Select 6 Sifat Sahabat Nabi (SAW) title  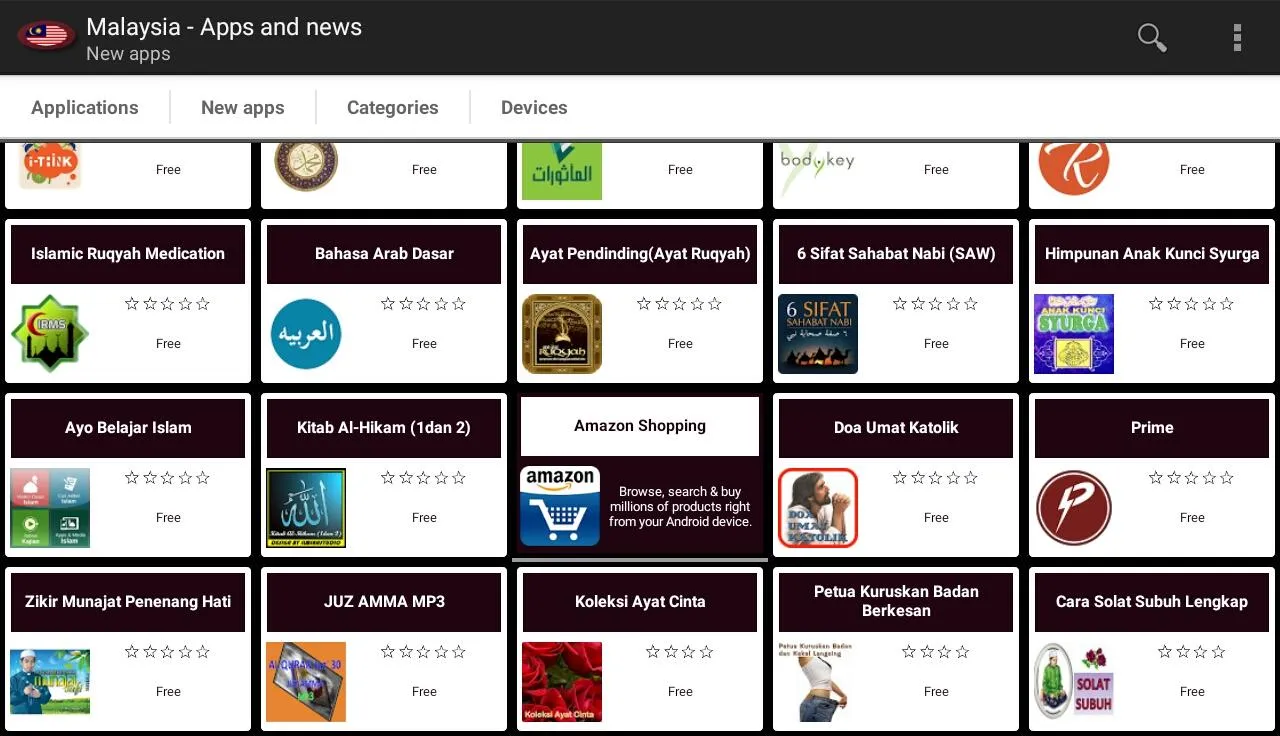tap(896, 254)
